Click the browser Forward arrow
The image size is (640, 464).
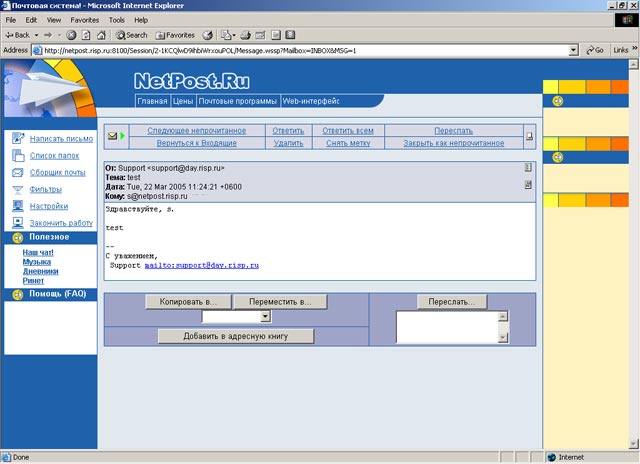click(48, 35)
